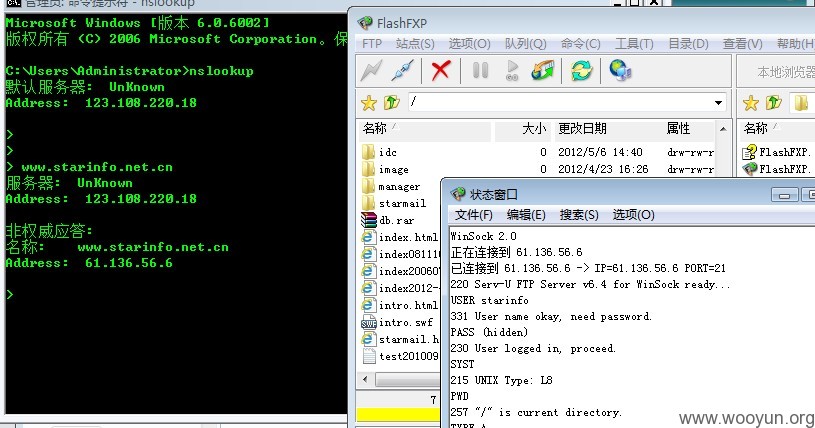Open the 站点(S) menu

coord(415,44)
